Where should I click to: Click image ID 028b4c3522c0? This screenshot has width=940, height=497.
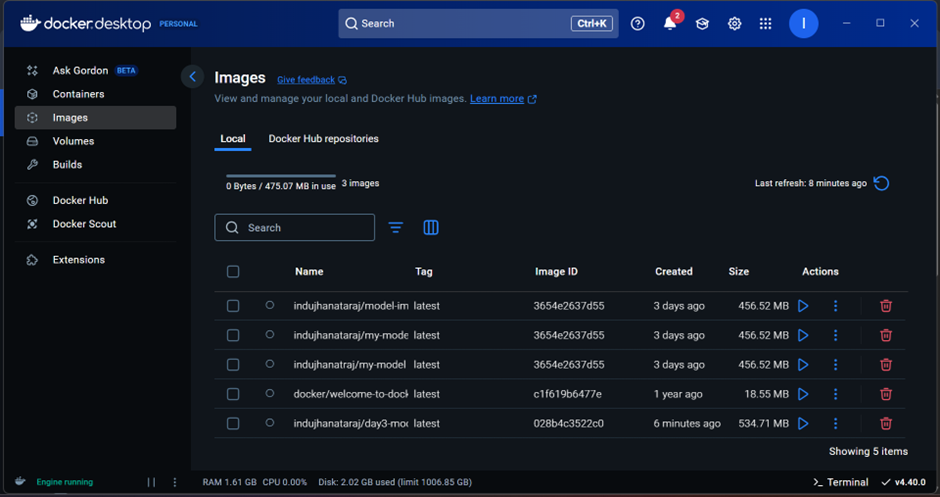(568, 423)
